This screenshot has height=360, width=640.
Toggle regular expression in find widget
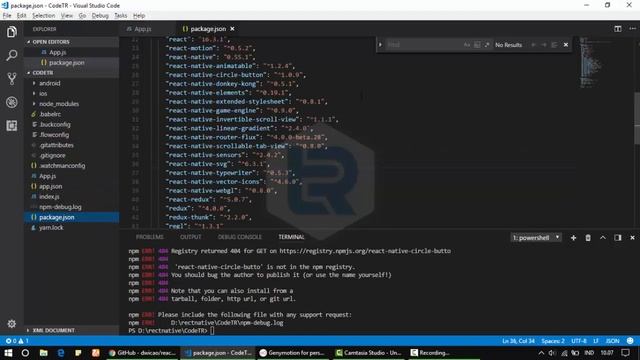tap(487, 44)
